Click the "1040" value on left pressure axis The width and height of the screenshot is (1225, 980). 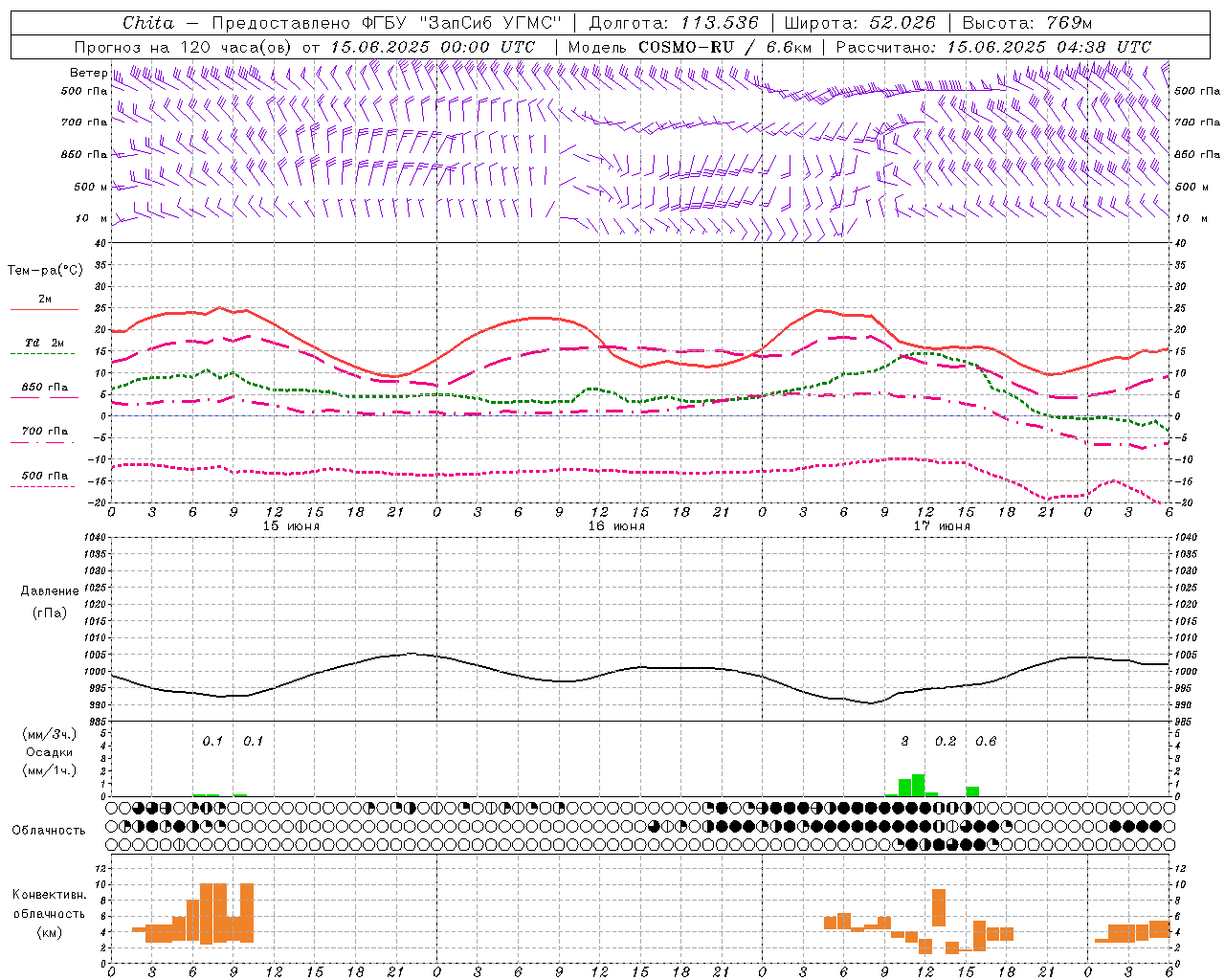pyautogui.click(x=96, y=538)
